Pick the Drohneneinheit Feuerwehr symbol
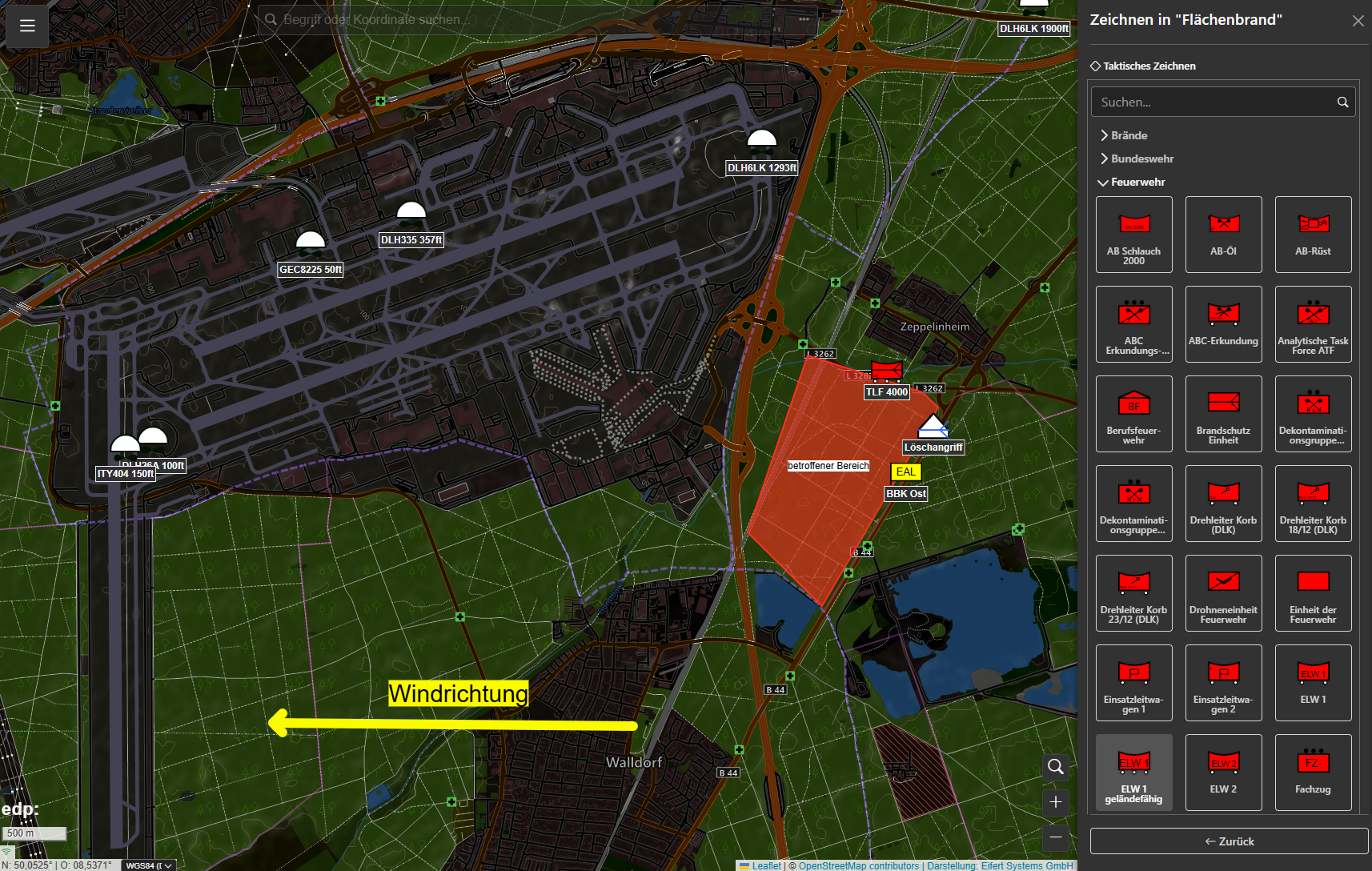 click(x=1223, y=592)
